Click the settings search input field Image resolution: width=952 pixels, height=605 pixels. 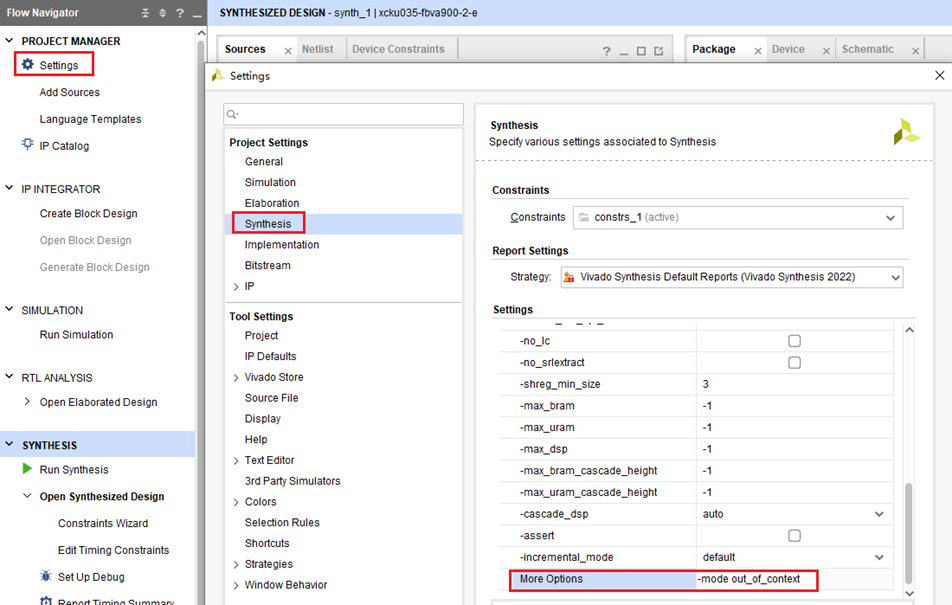coord(343,114)
